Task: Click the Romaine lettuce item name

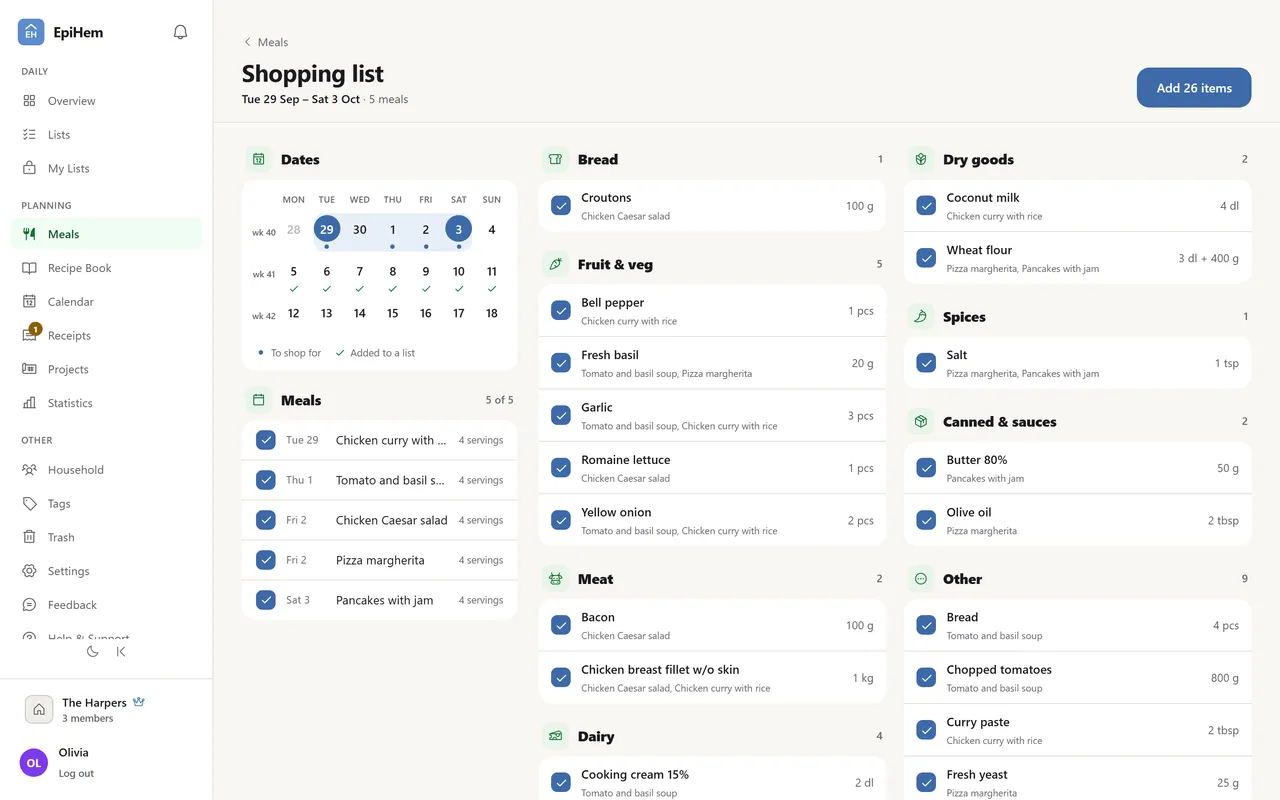Action: coord(626,460)
